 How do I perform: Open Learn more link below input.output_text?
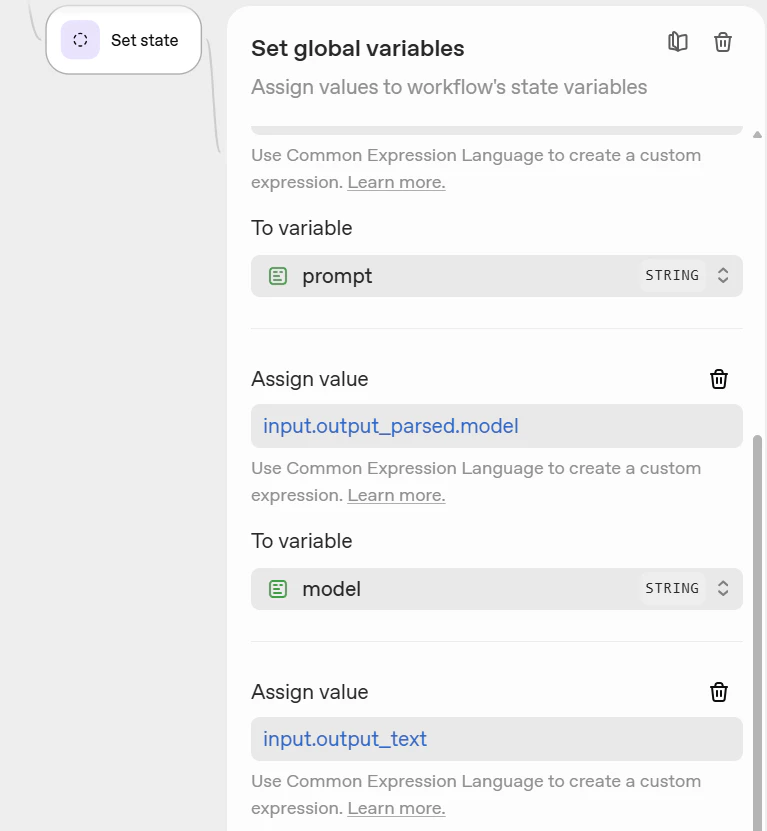click(x=396, y=808)
